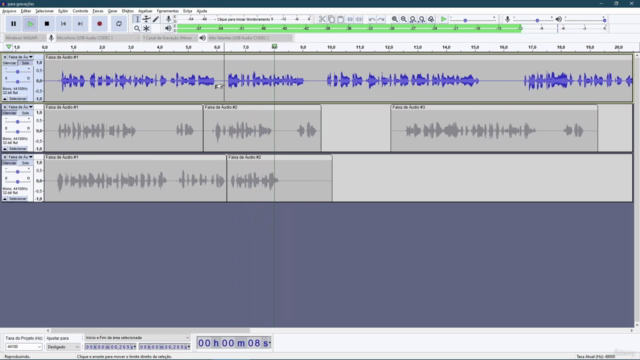Click the Undo arrow icon

tap(372, 19)
